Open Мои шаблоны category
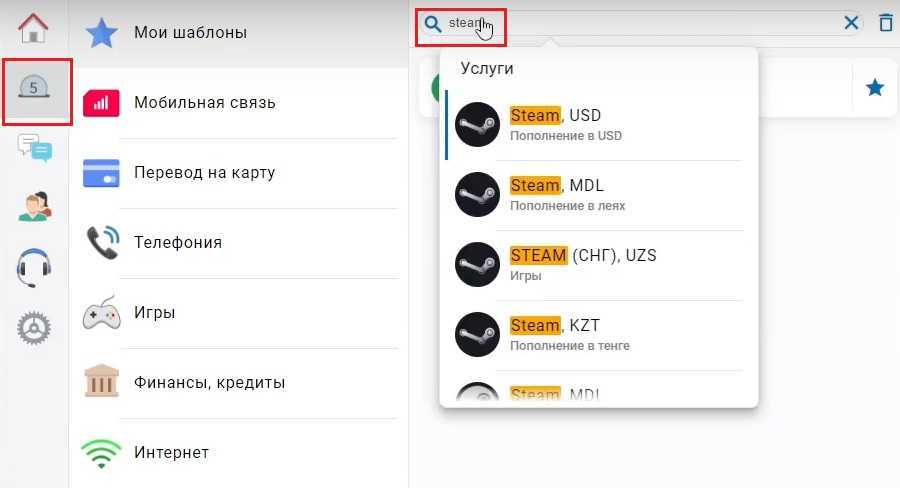The width and height of the screenshot is (900, 488). pyautogui.click(x=238, y=33)
